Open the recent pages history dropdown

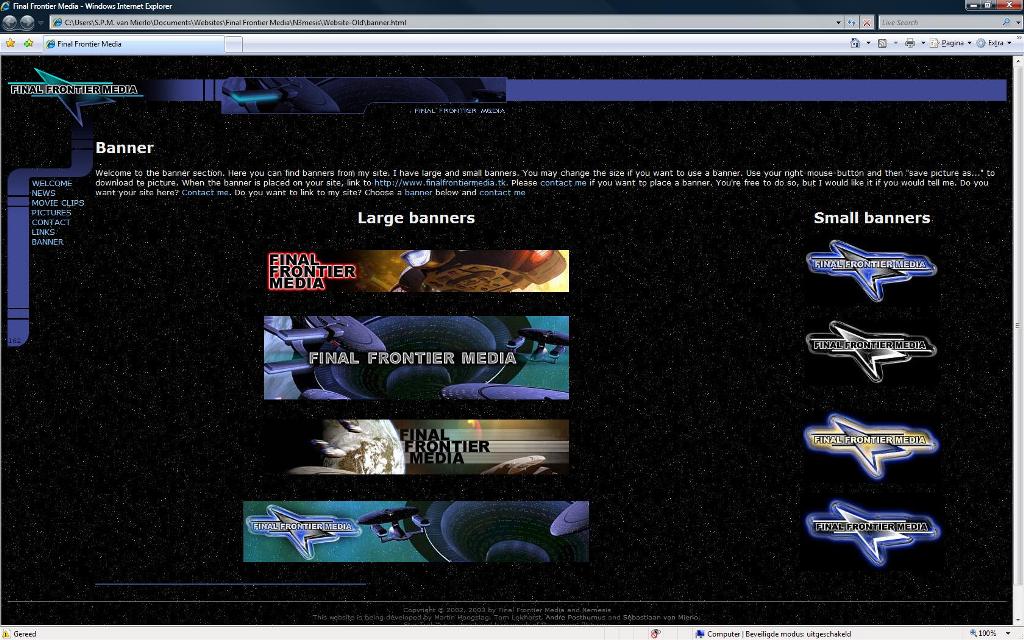click(40, 22)
